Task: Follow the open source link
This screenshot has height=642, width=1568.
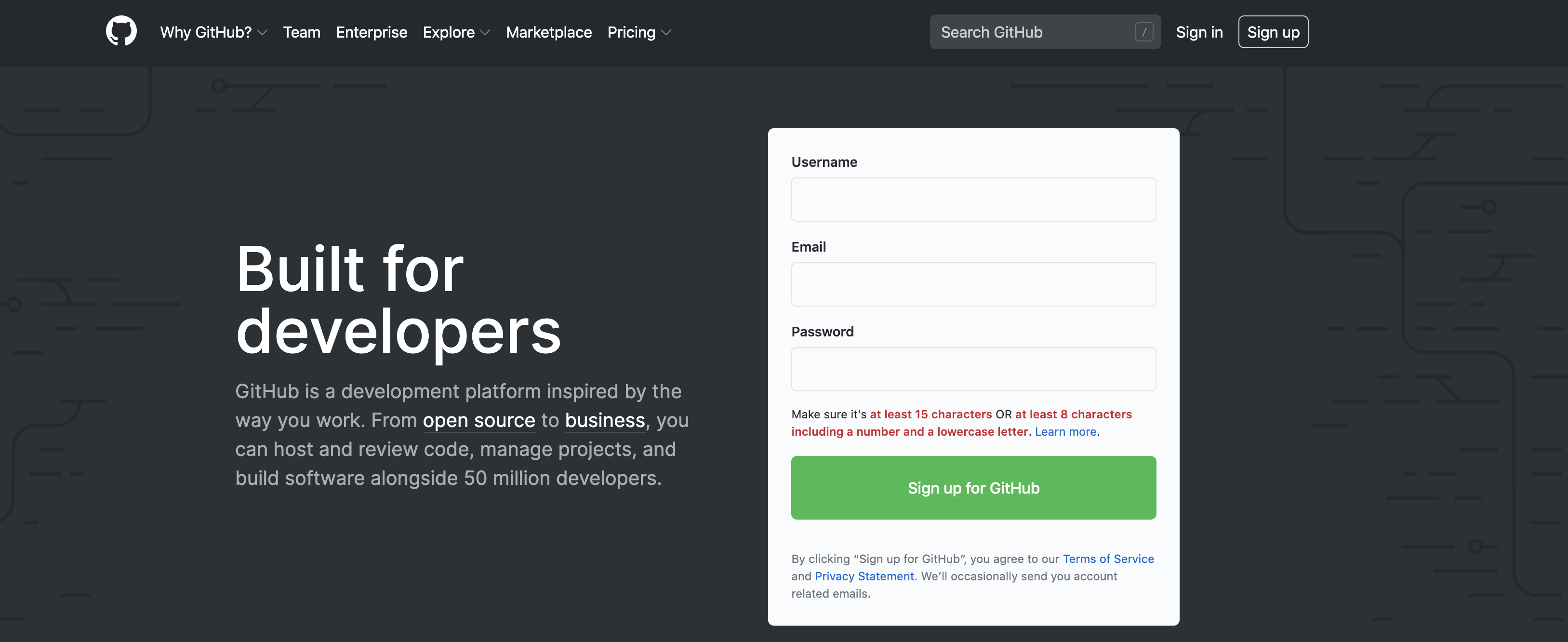Action: click(478, 420)
